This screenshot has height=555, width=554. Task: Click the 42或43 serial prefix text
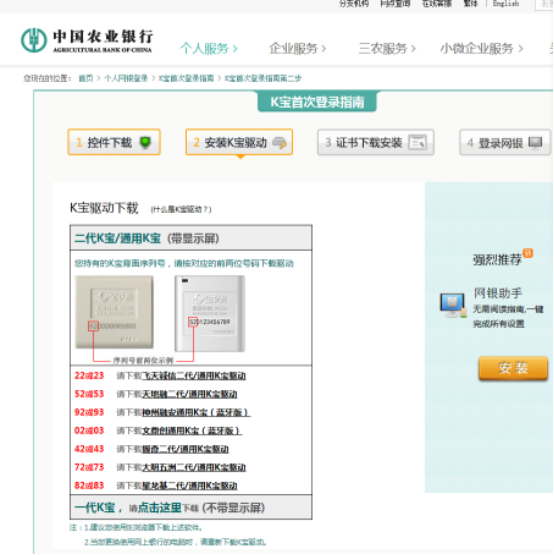(x=89, y=449)
